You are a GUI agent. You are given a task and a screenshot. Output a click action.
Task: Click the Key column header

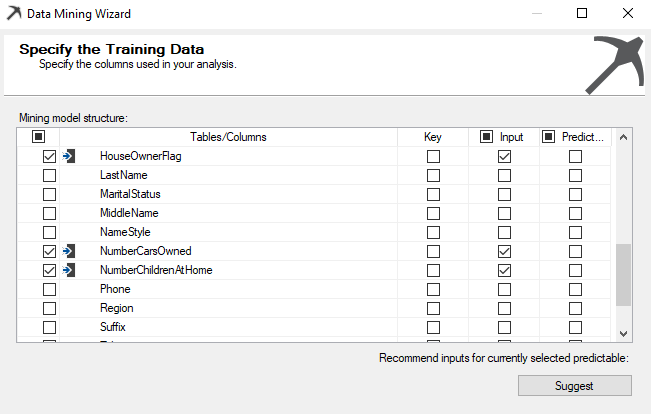pos(432,137)
